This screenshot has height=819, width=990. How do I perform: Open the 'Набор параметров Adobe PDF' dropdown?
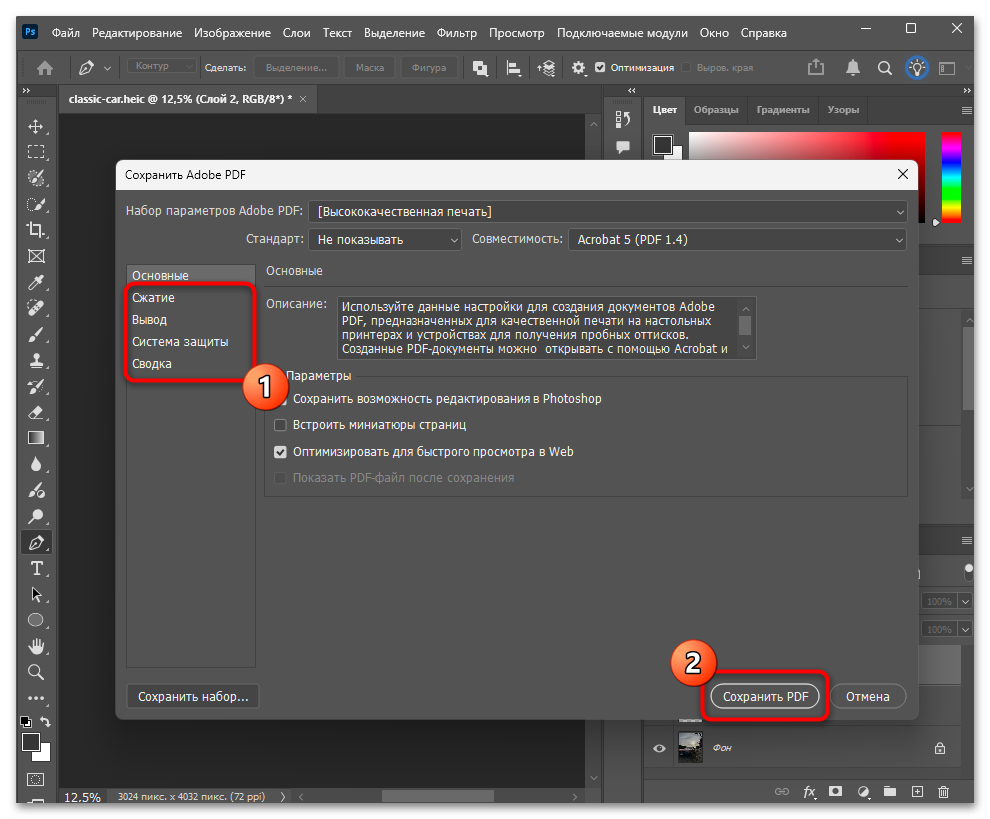click(608, 211)
